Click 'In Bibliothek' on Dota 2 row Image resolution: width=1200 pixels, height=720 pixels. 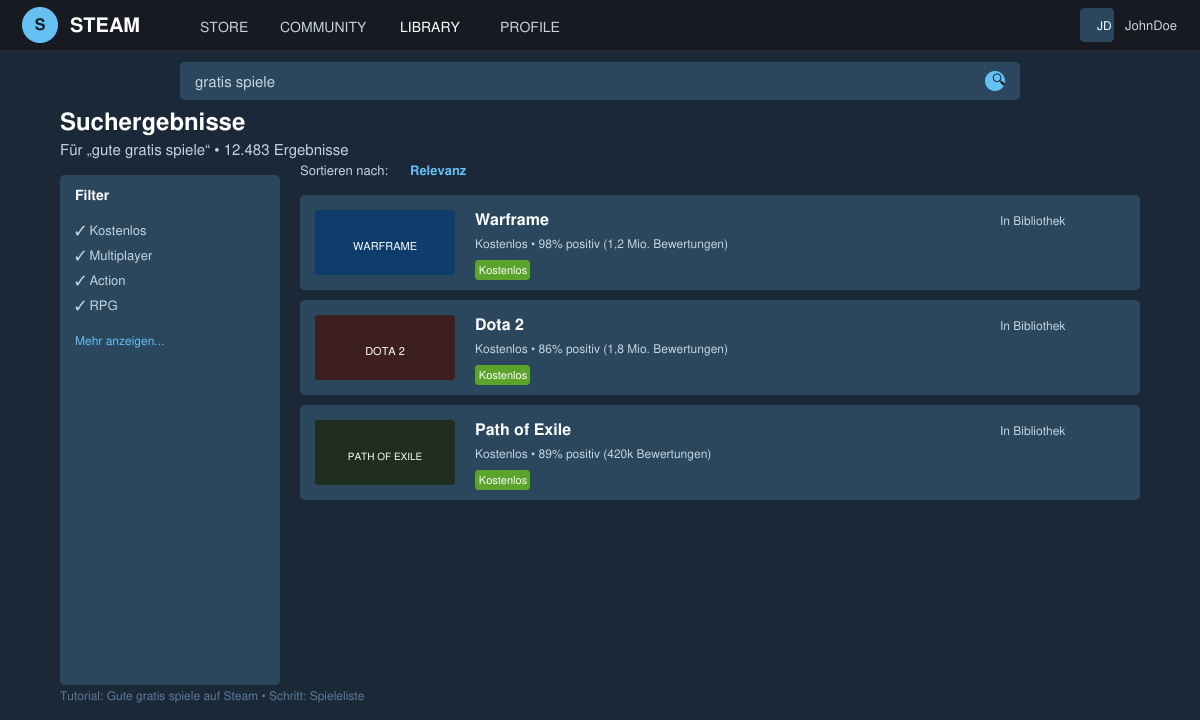coord(1032,326)
